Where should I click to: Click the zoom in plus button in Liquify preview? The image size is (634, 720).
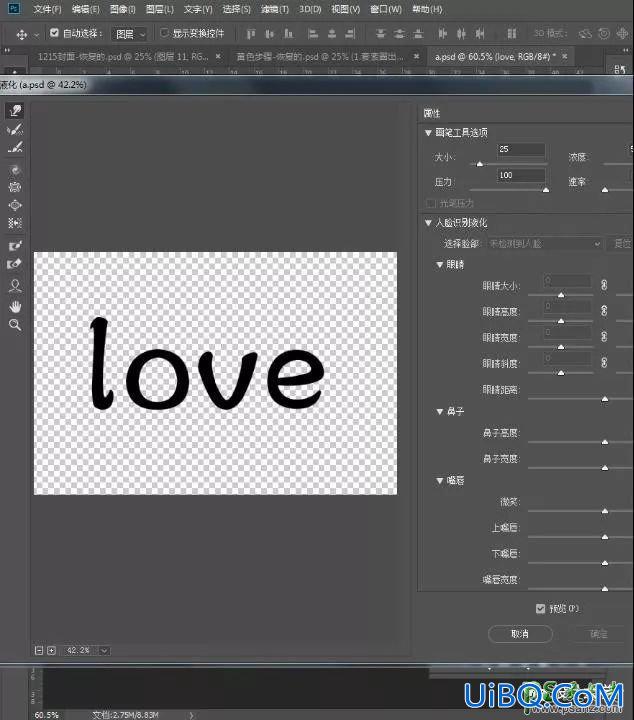pos(51,650)
